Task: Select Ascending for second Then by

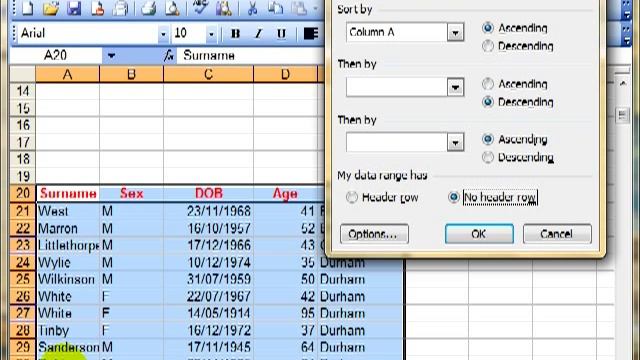Action: click(488, 139)
